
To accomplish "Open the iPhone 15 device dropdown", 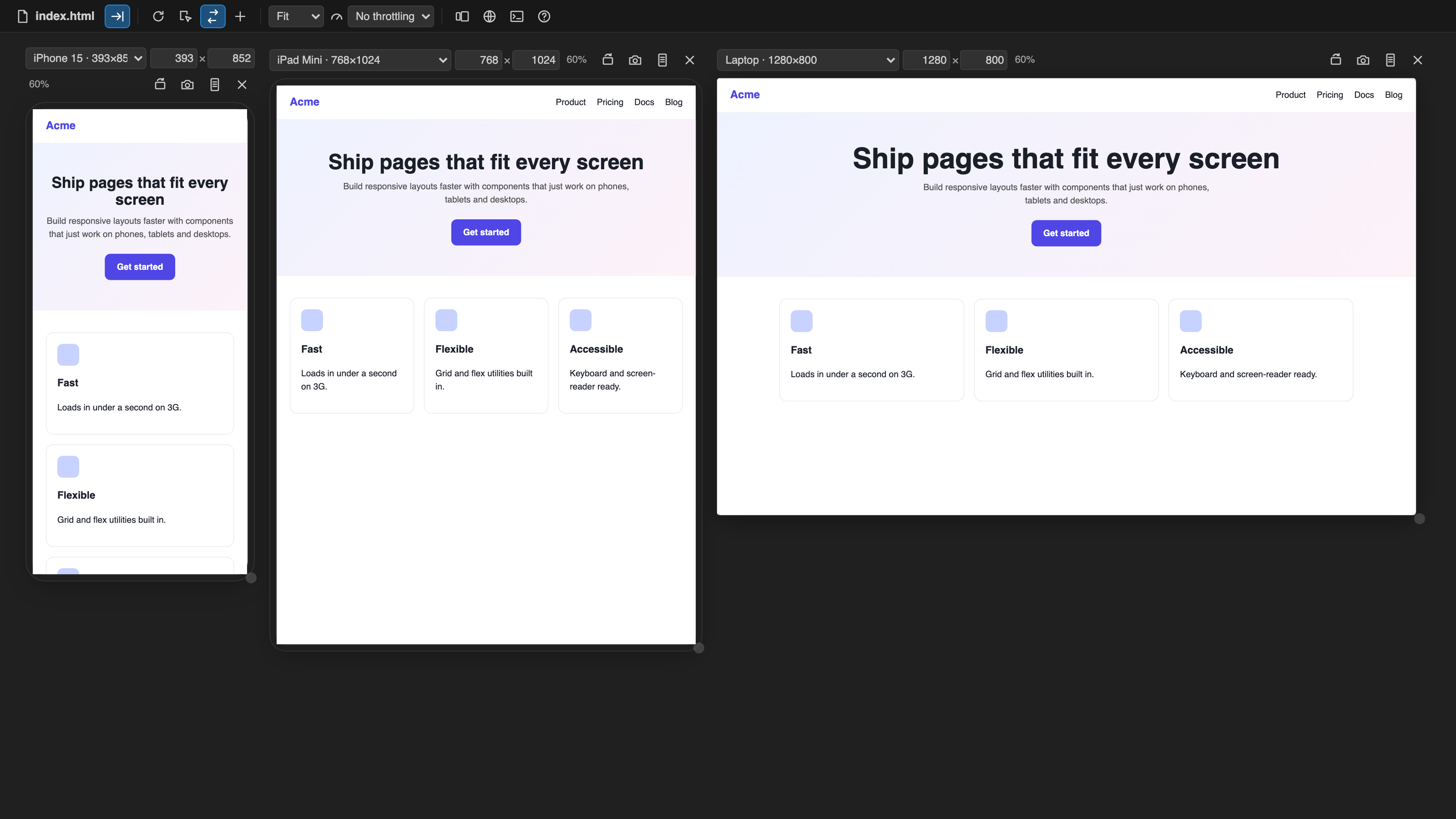I will 86,58.
